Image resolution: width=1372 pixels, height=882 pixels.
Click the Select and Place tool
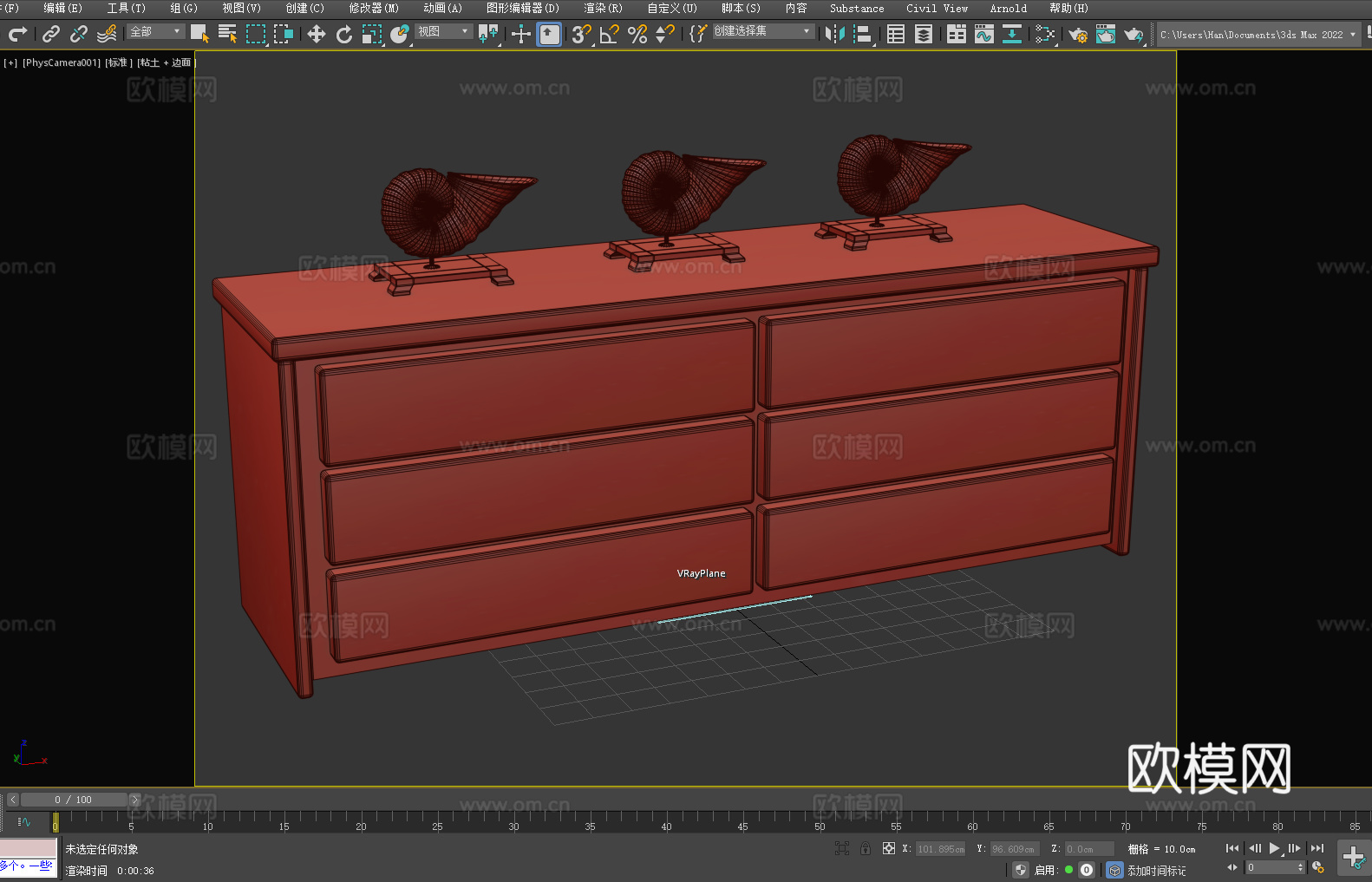pos(400,34)
